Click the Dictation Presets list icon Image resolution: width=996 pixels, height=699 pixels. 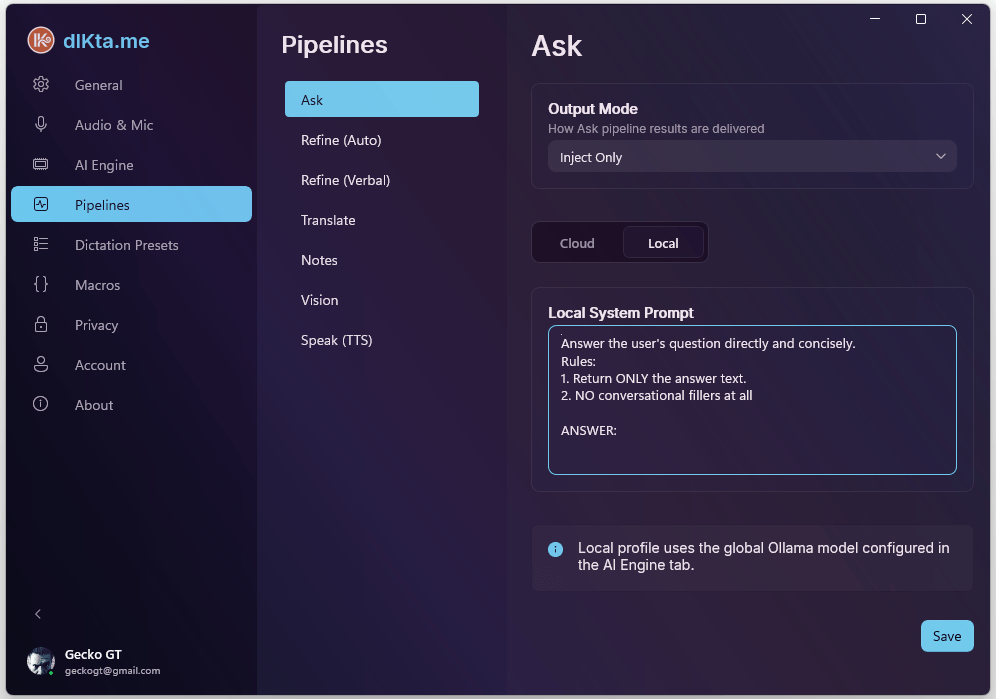coord(41,245)
